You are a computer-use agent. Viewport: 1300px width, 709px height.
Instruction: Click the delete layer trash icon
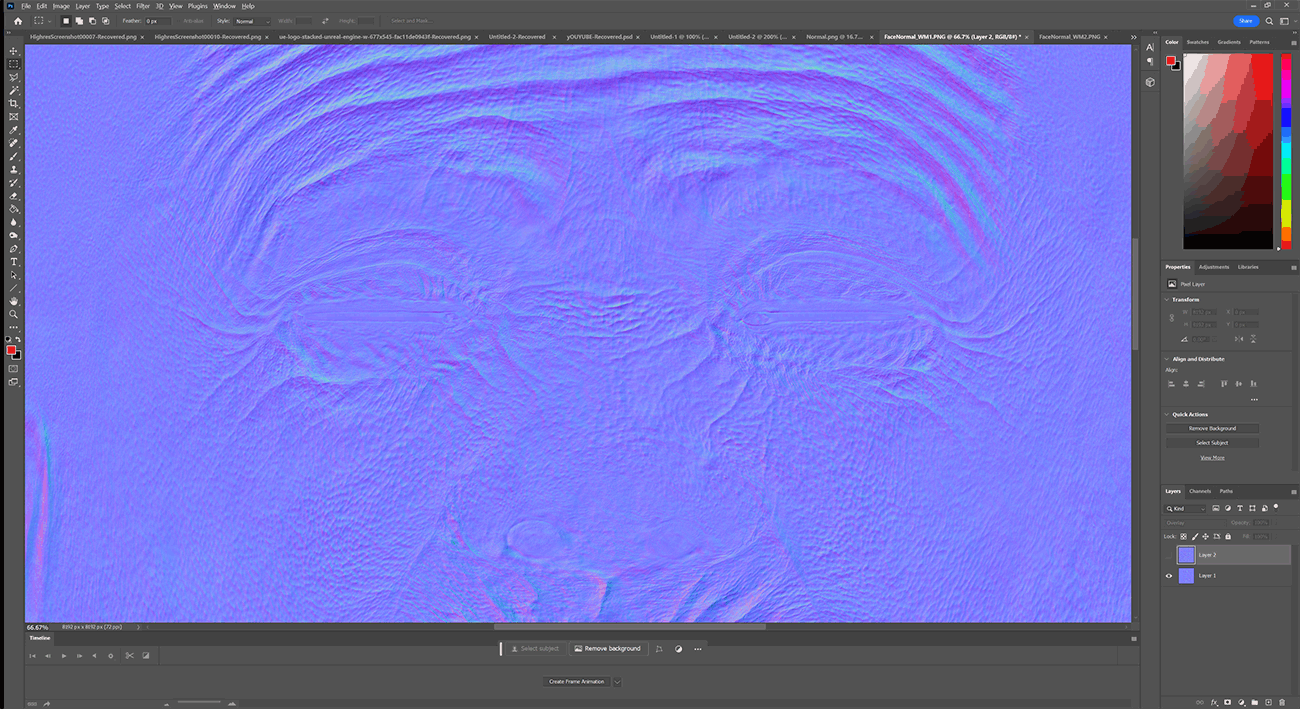[x=1280, y=702]
